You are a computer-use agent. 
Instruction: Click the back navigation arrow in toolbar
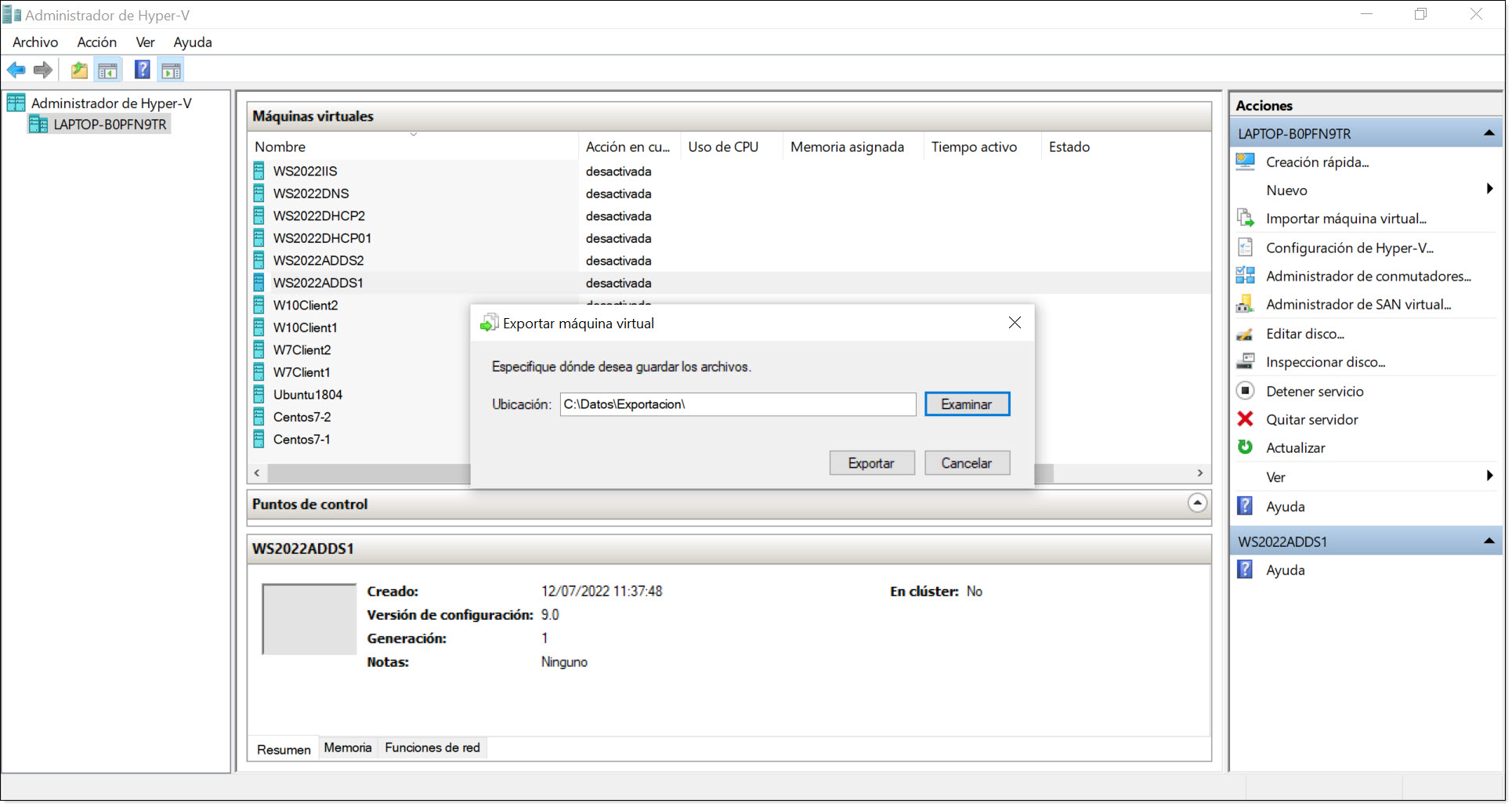(16, 70)
